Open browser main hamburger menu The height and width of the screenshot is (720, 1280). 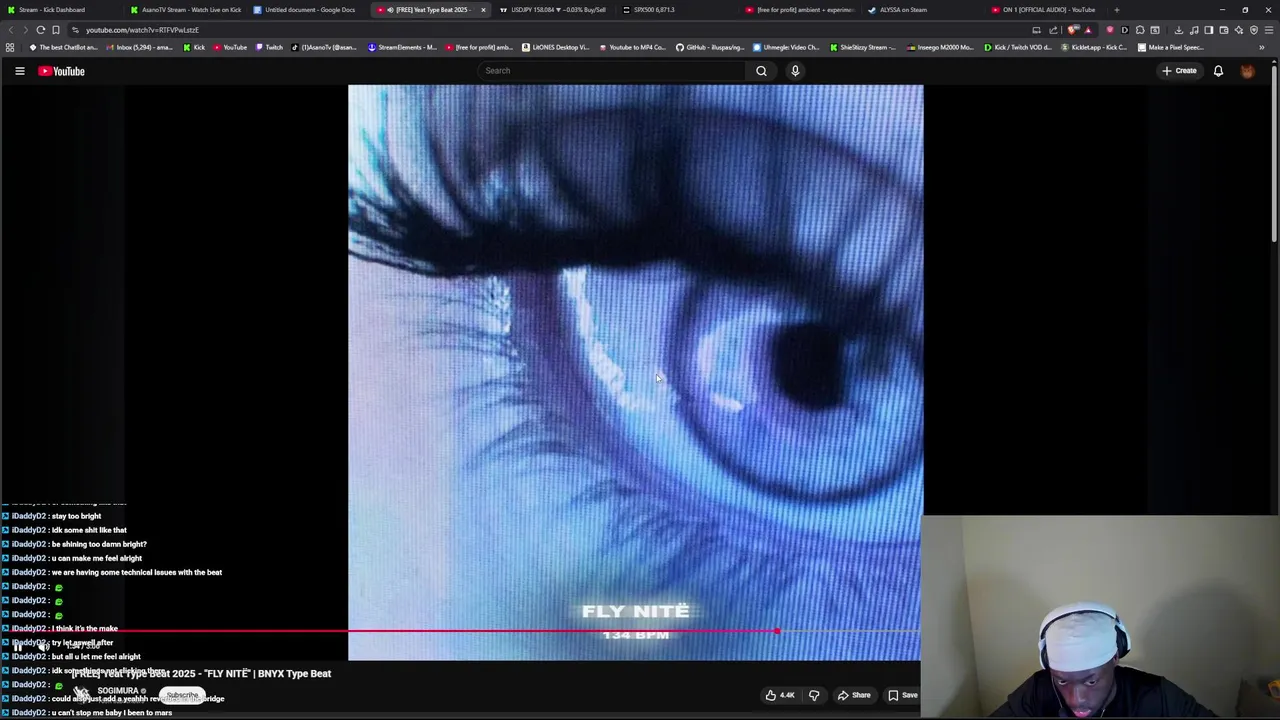(x=1269, y=30)
